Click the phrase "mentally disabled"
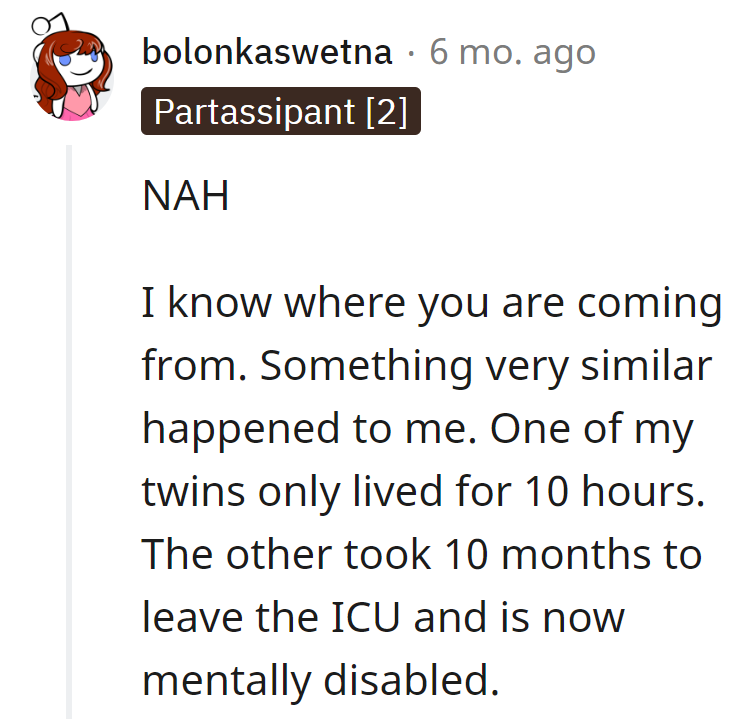742x719 pixels. (320, 680)
